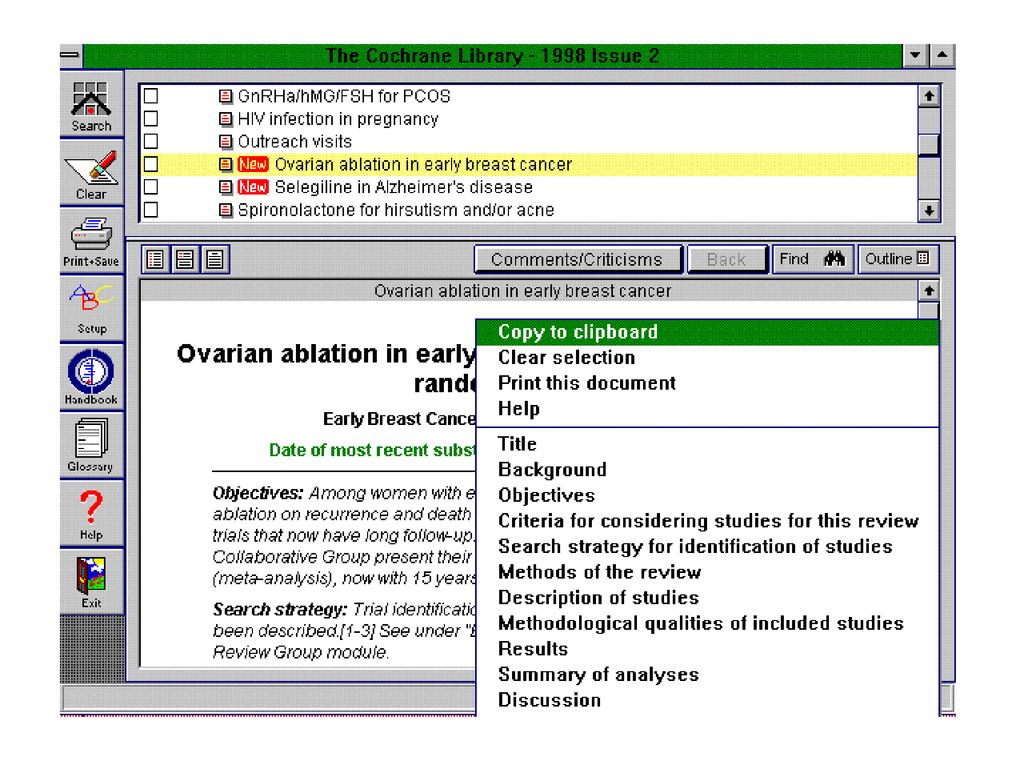1024x768 pixels.
Task: Click up arrow of review list scrollbar
Action: coord(929,97)
